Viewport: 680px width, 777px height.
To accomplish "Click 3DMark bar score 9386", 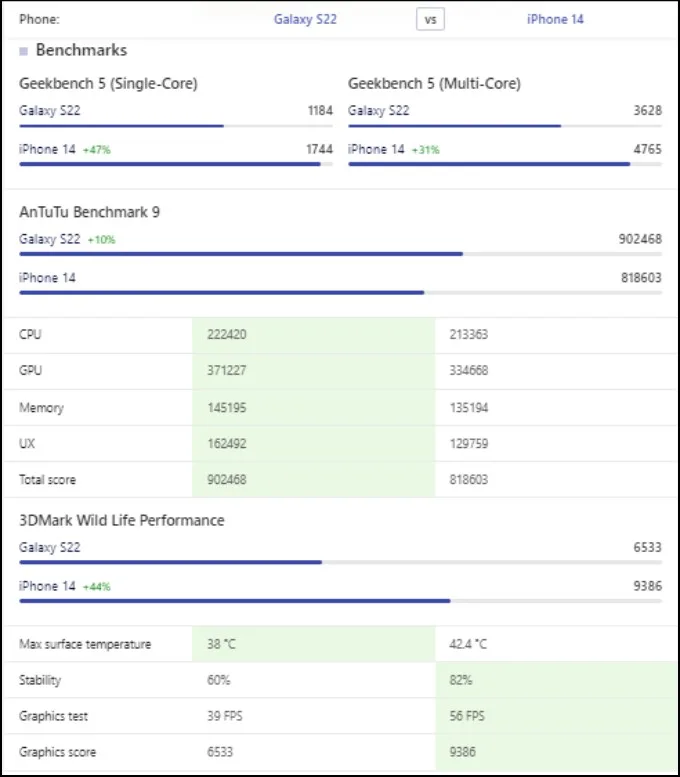I will point(648,586).
